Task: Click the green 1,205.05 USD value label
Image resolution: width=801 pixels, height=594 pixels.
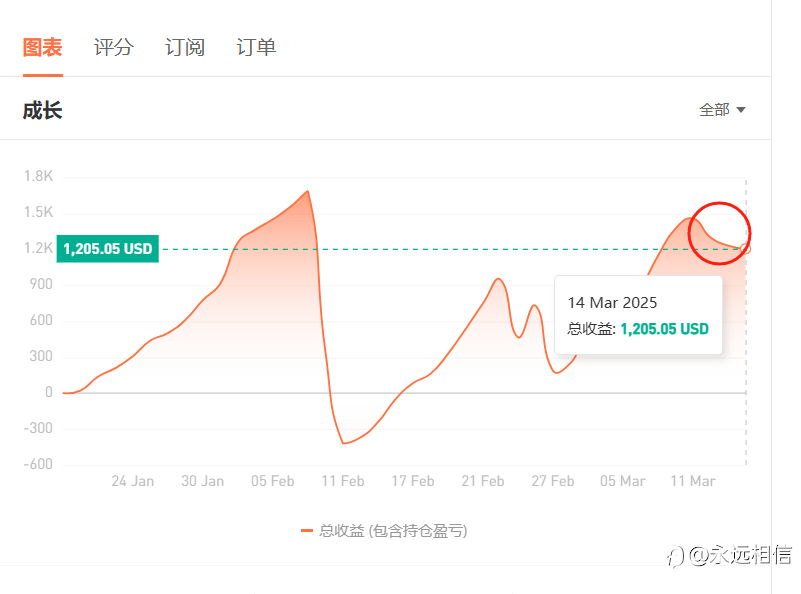Action: click(107, 249)
